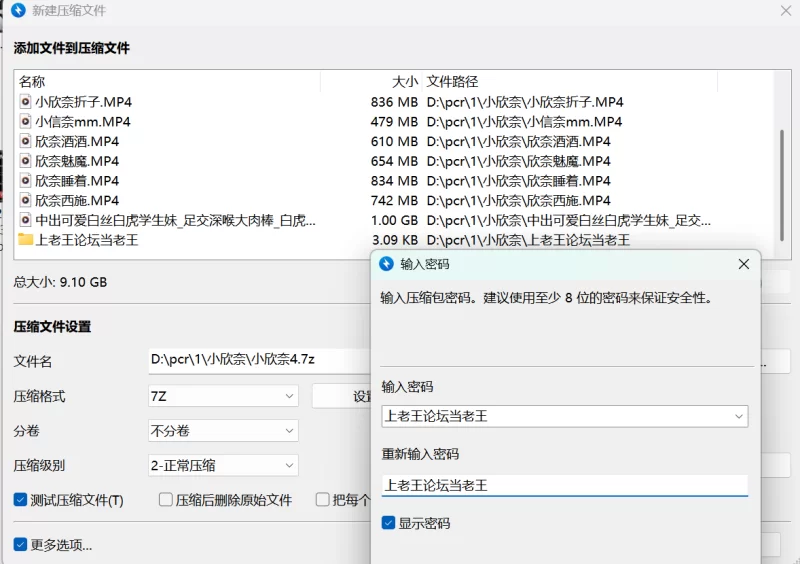This screenshot has width=800, height=564.
Task: Disable the 测试压缩文件(T) checkbox
Action: point(21,500)
